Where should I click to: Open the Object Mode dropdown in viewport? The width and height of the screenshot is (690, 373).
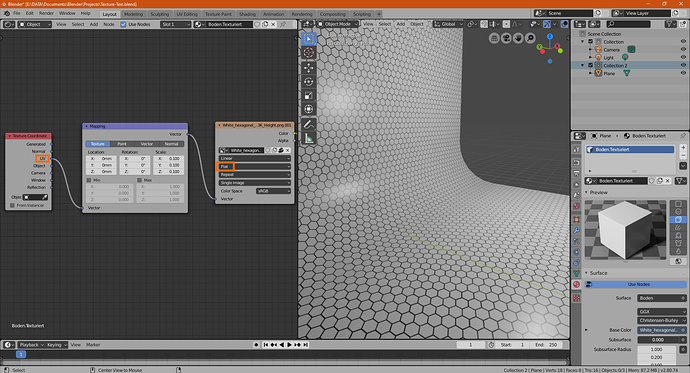click(x=338, y=24)
